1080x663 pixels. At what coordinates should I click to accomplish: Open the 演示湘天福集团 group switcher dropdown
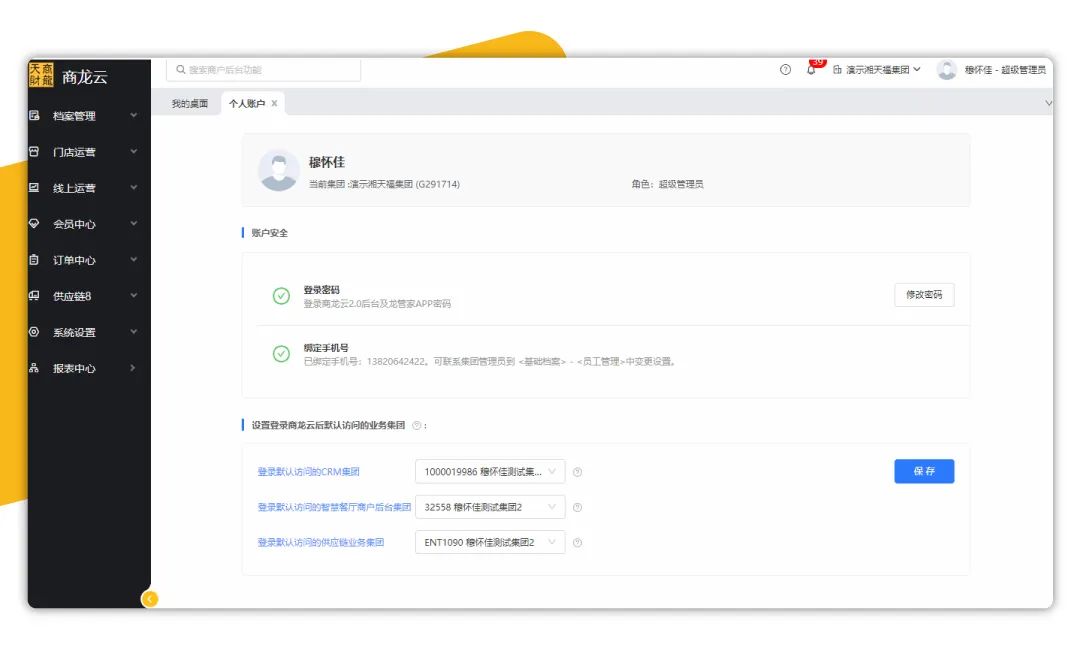tap(877, 70)
